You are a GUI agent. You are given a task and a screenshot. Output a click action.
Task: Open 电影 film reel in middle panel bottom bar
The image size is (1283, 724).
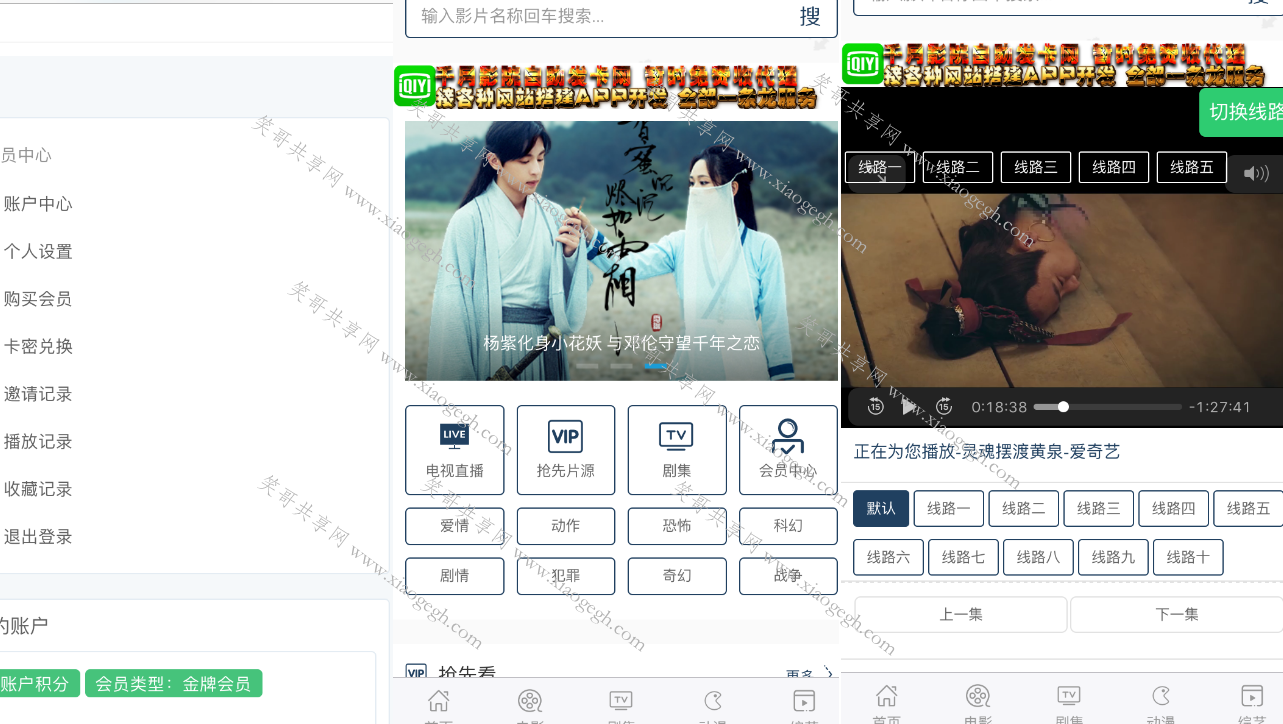[x=530, y=706]
